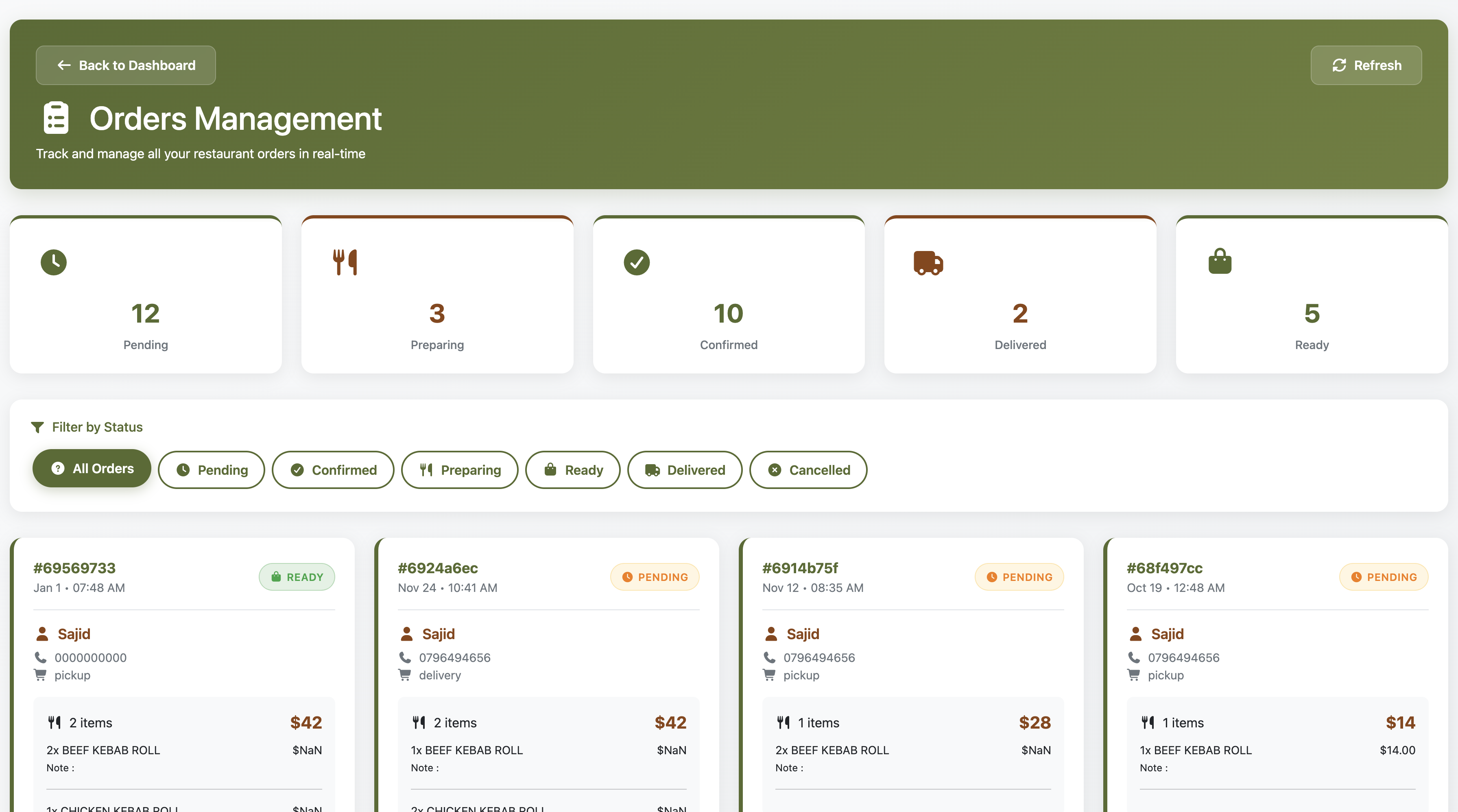
Task: Click the $28 order total
Action: pos(1035,723)
